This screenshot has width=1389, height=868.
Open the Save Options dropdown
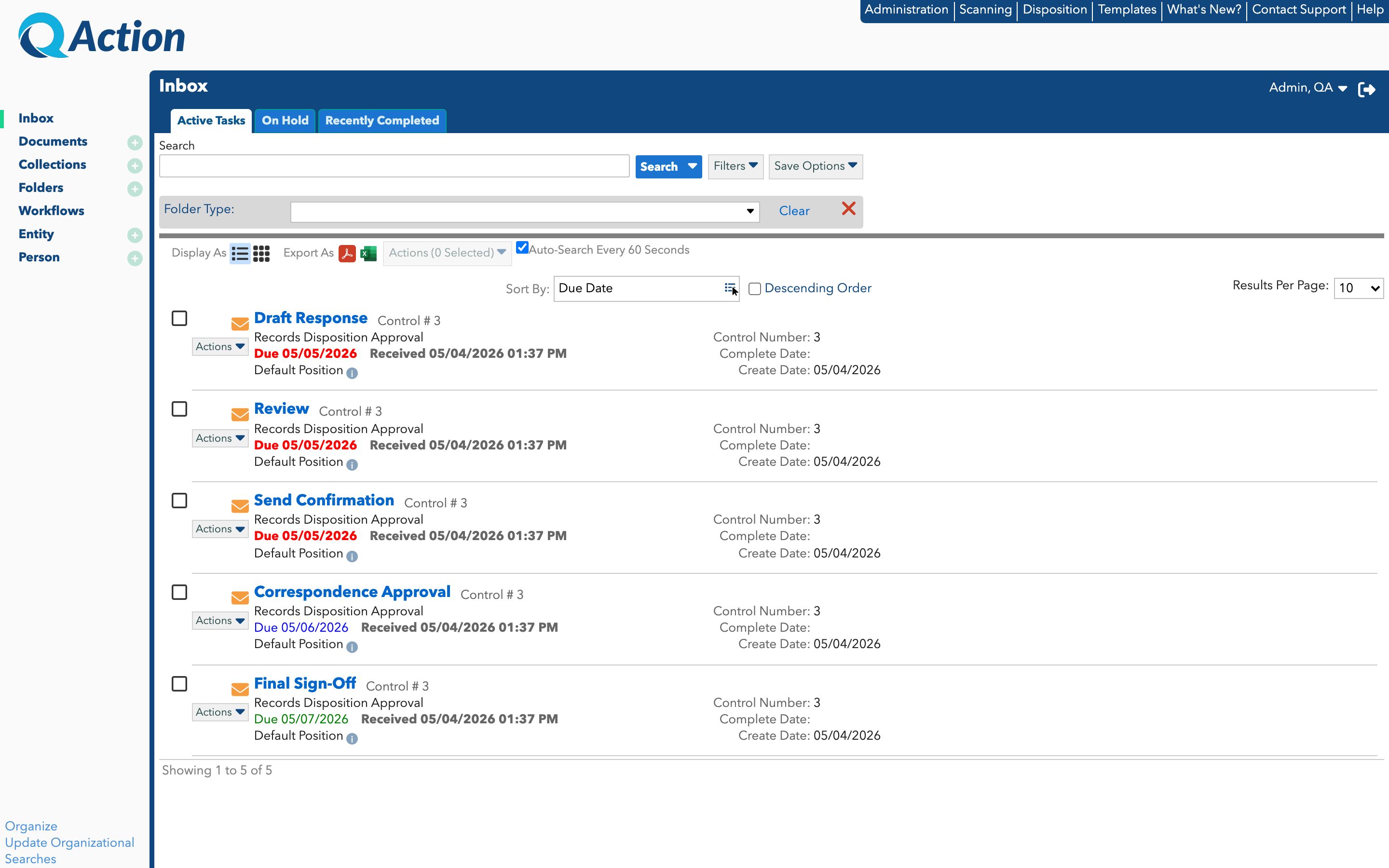(816, 166)
